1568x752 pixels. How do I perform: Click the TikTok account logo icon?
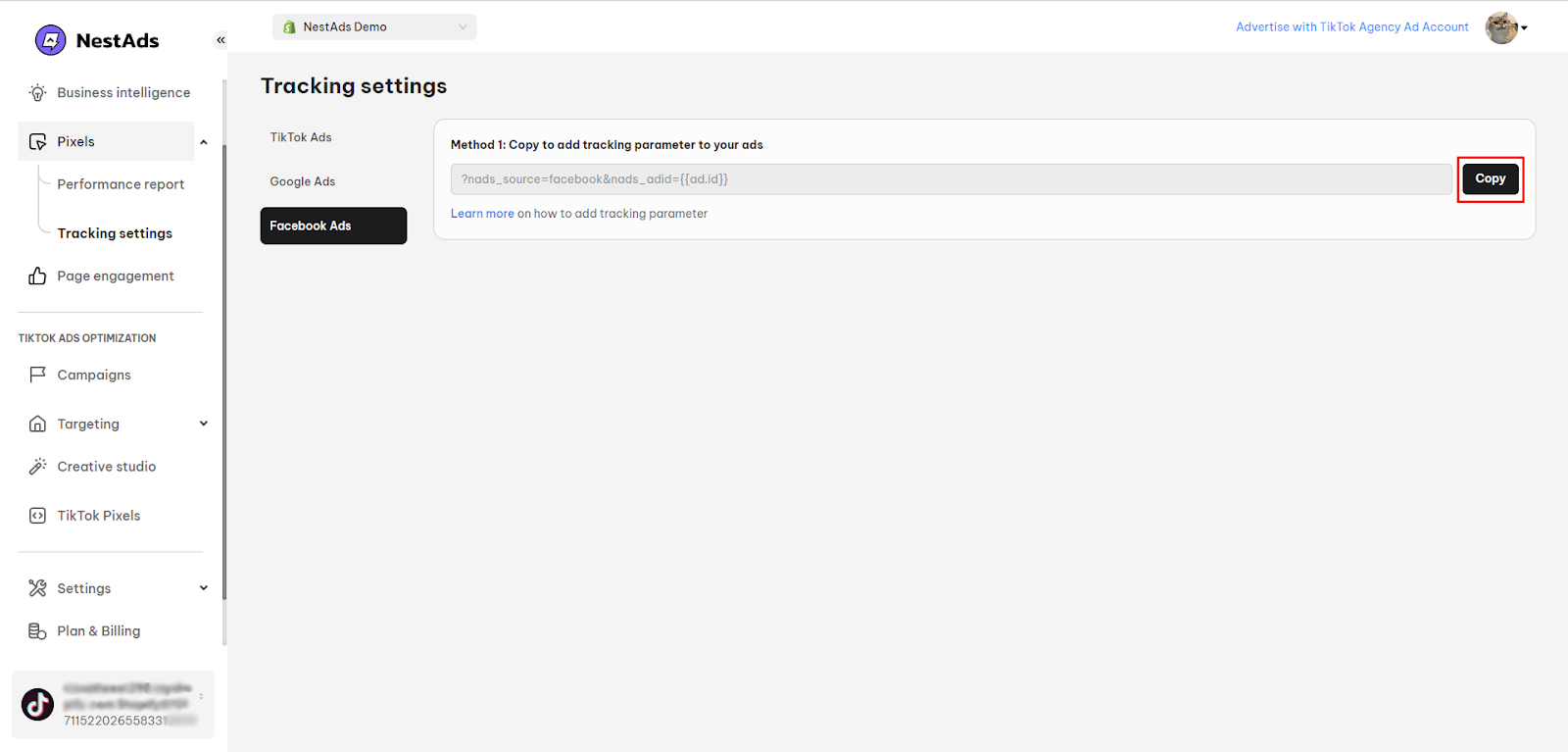pyautogui.click(x=38, y=705)
